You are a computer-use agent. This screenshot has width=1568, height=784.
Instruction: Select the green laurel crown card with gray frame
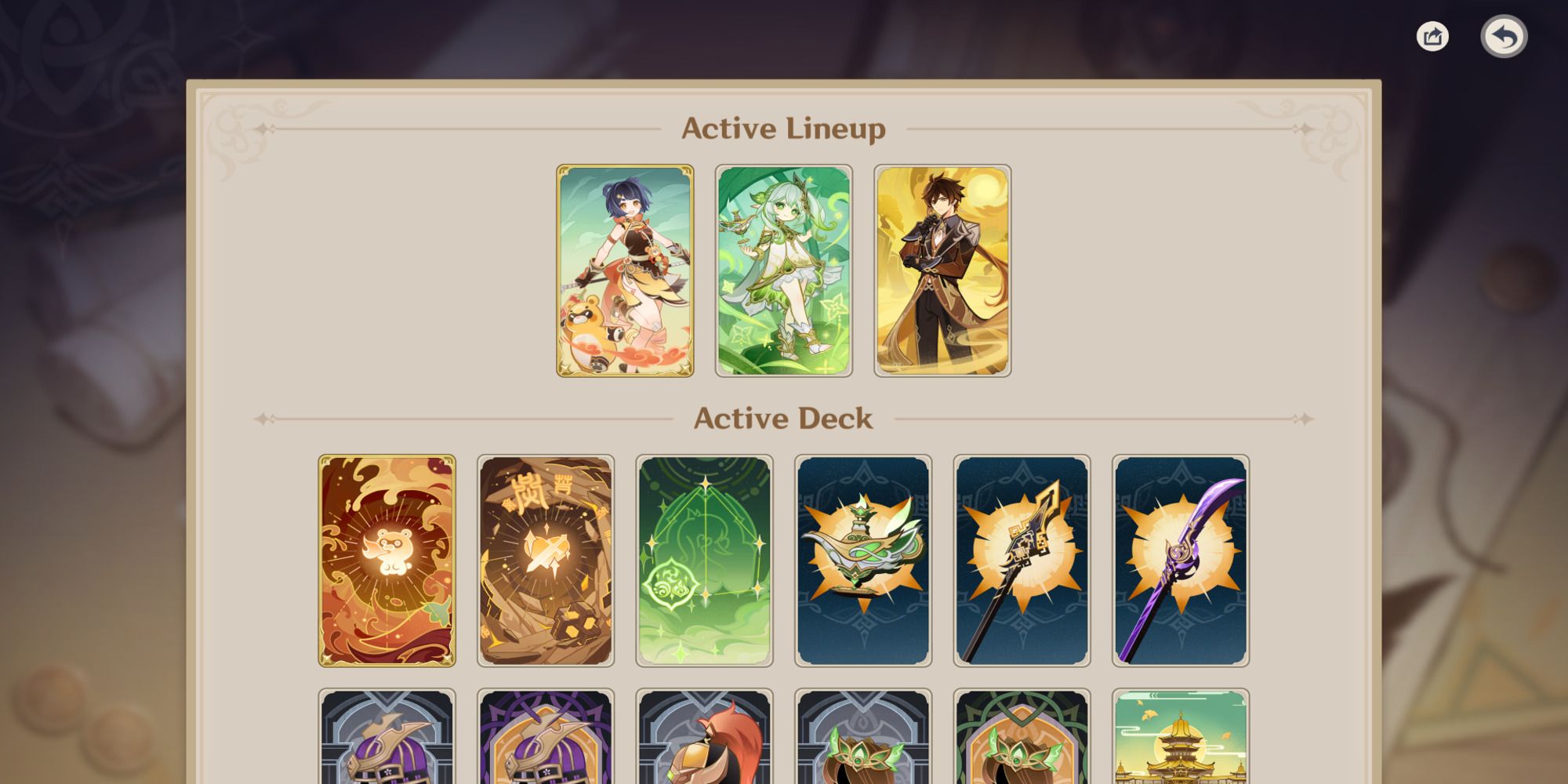[863, 736]
